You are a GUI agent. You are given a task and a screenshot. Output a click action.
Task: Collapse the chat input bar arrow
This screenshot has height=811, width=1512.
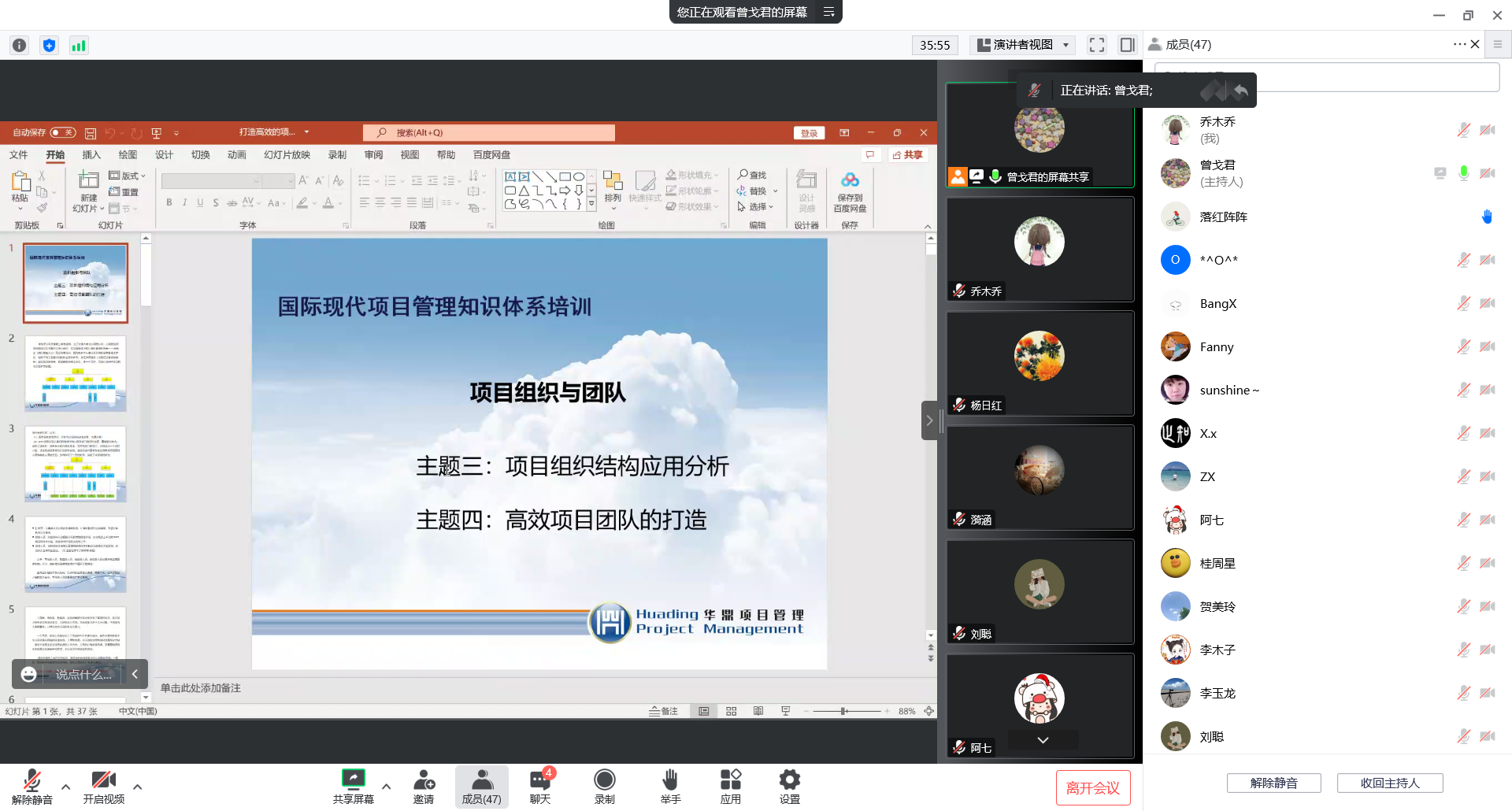tap(135, 674)
